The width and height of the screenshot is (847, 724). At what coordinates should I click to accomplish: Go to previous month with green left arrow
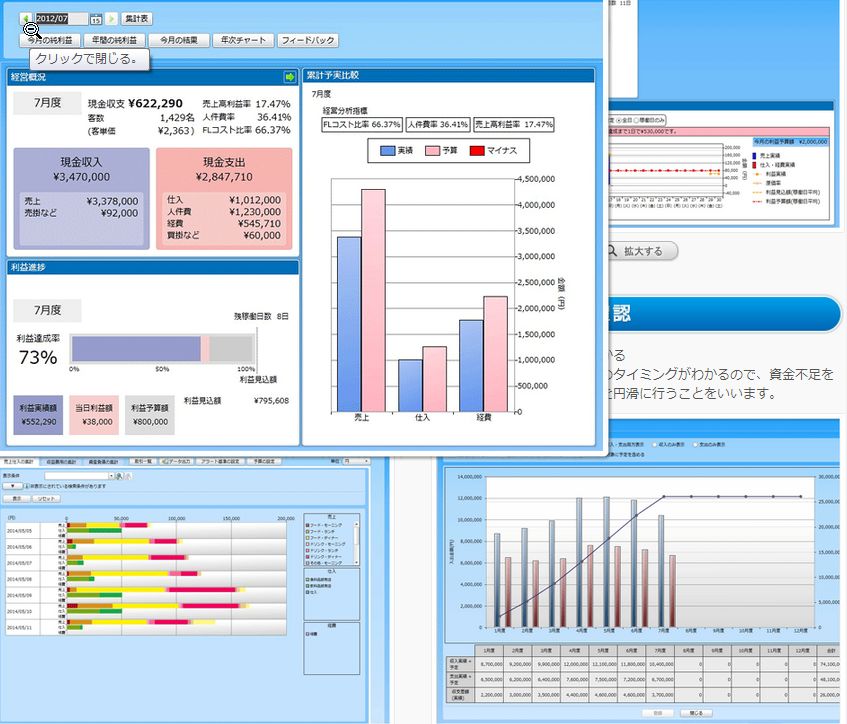25,18
